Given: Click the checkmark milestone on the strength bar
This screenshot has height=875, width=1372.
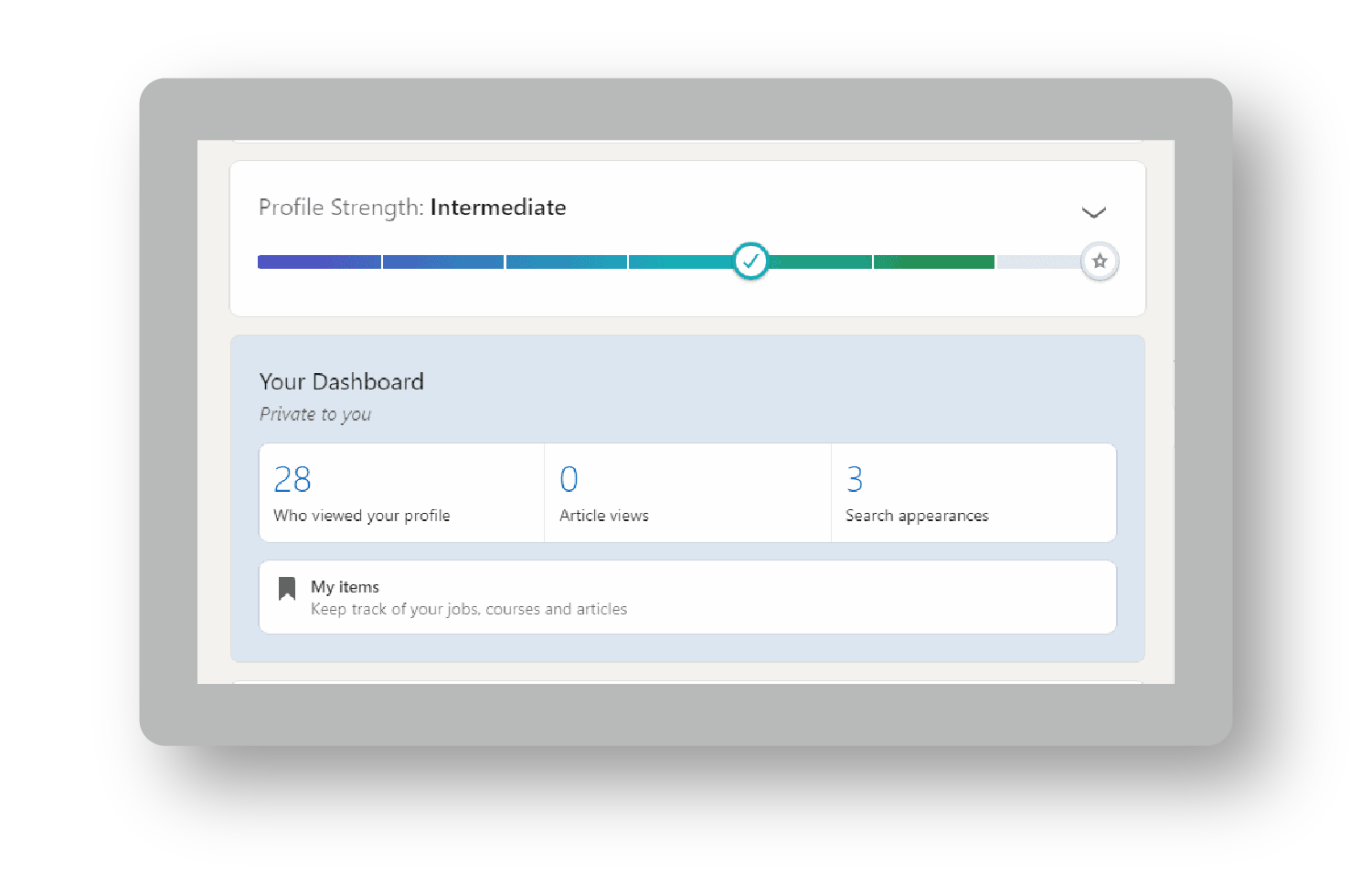Looking at the screenshot, I should pyautogui.click(x=750, y=261).
